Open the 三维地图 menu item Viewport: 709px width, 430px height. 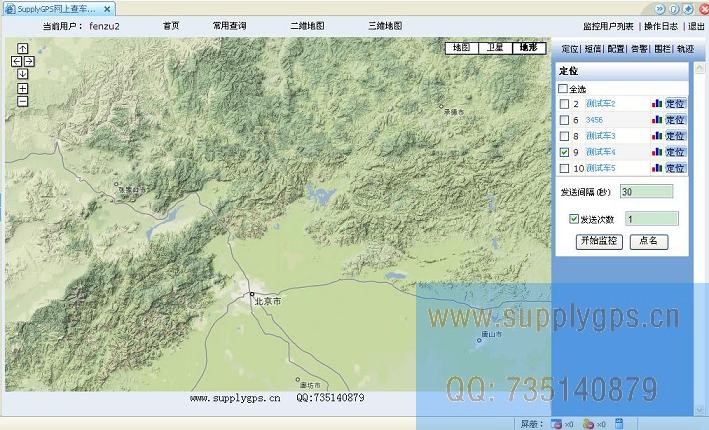coord(385,25)
